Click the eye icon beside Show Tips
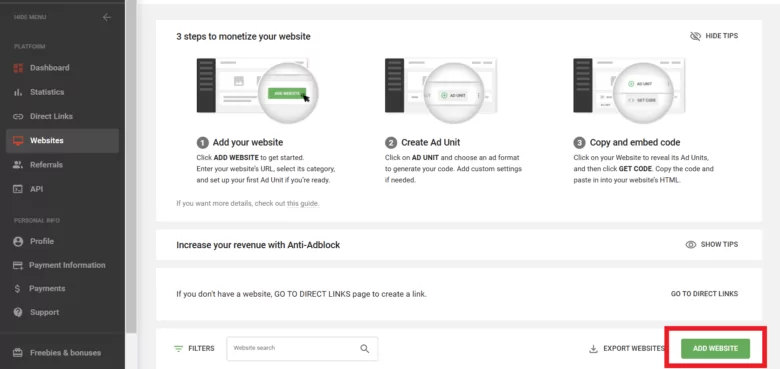This screenshot has height=369, width=780. [690, 245]
